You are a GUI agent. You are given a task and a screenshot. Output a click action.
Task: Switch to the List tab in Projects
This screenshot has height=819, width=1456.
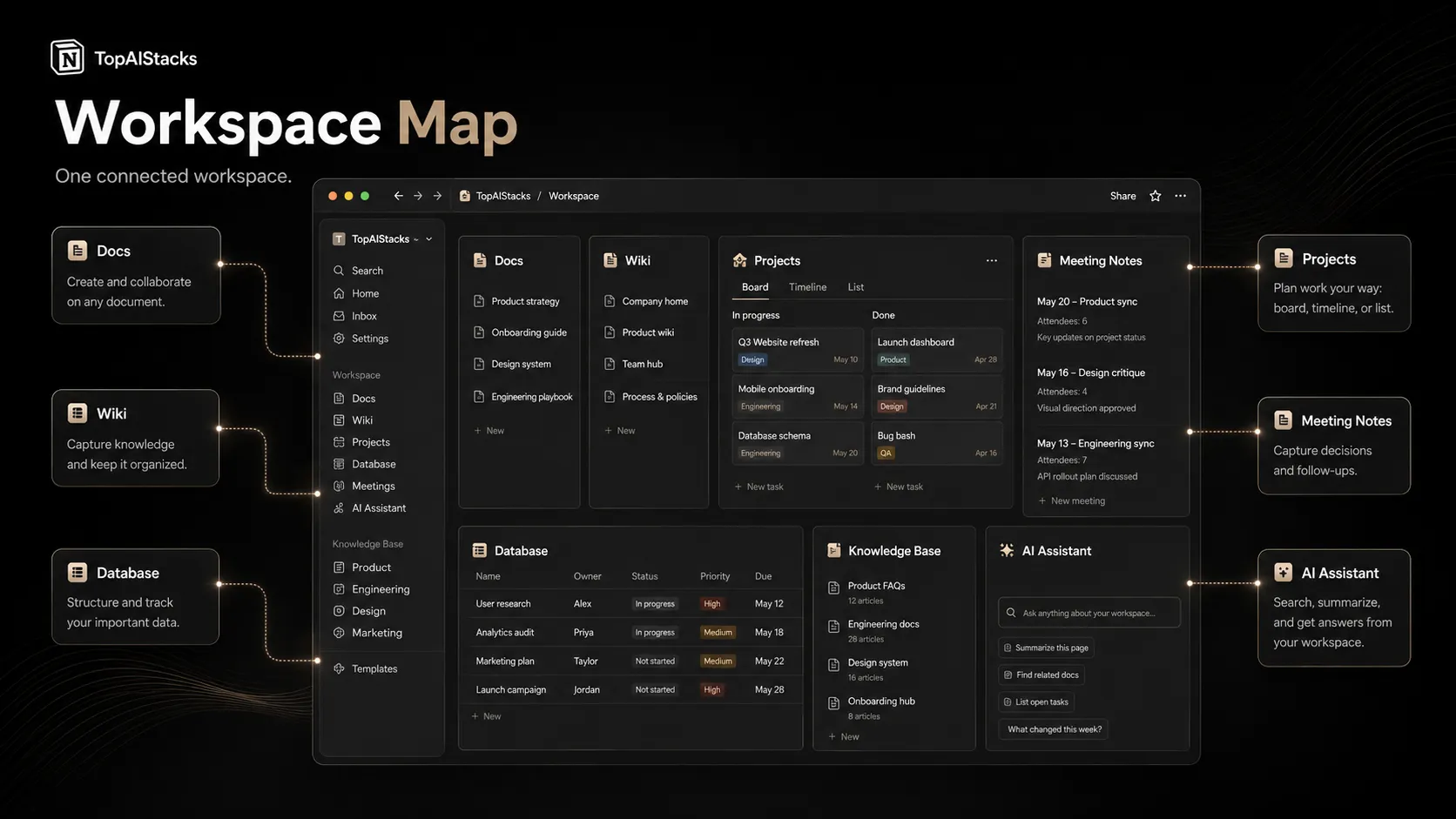tap(856, 287)
